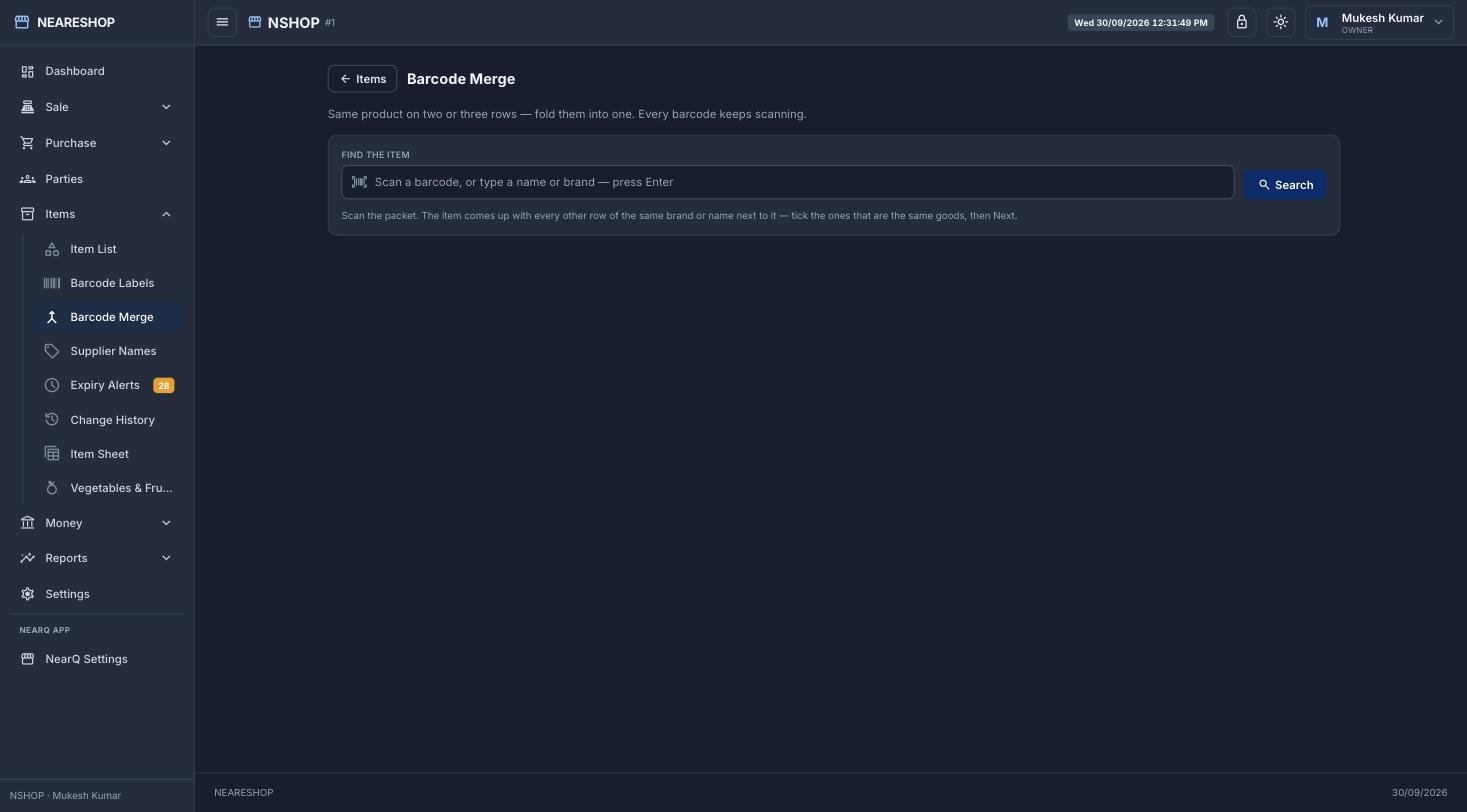1467x812 pixels.
Task: Expand the Purchase menu chevron
Action: [x=166, y=143]
